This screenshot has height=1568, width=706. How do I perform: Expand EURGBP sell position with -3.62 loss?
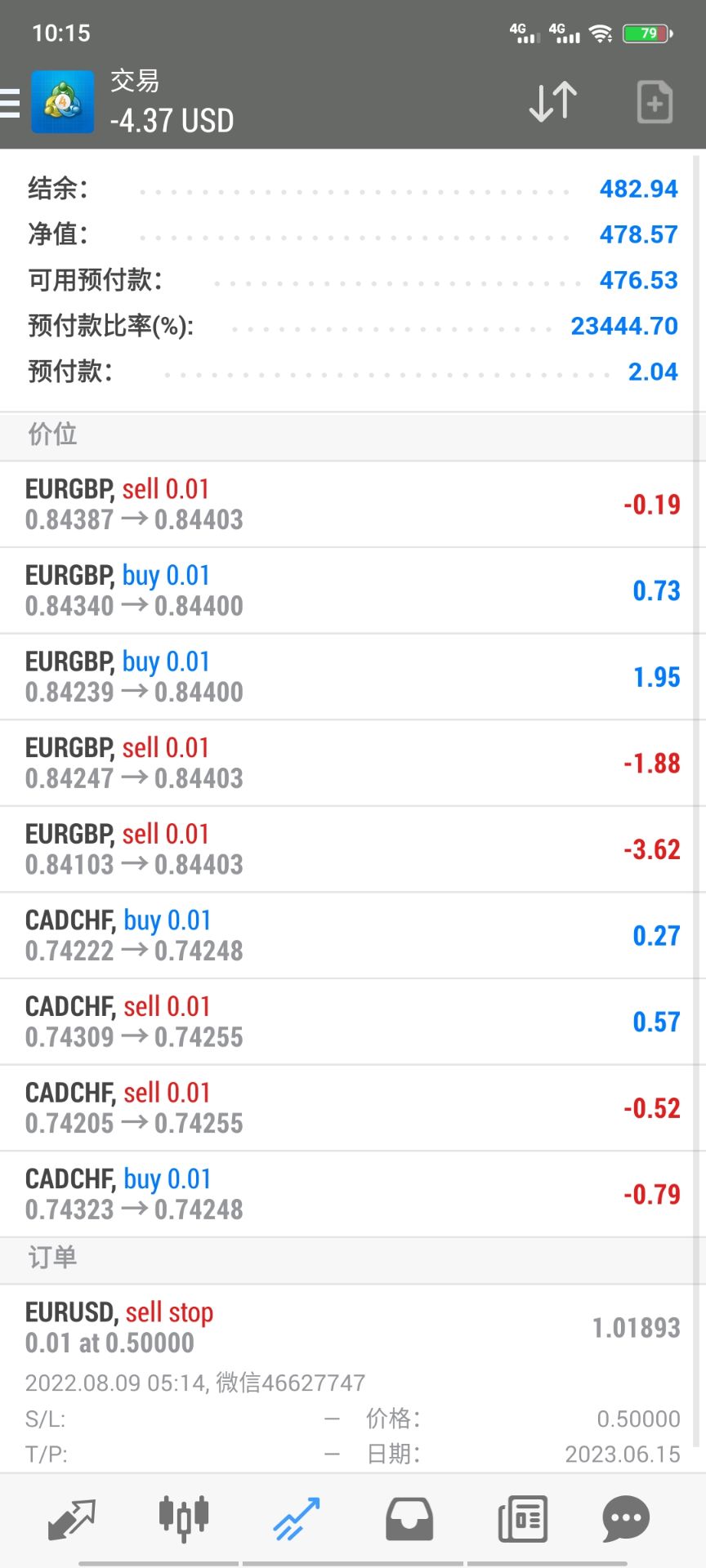pos(351,849)
